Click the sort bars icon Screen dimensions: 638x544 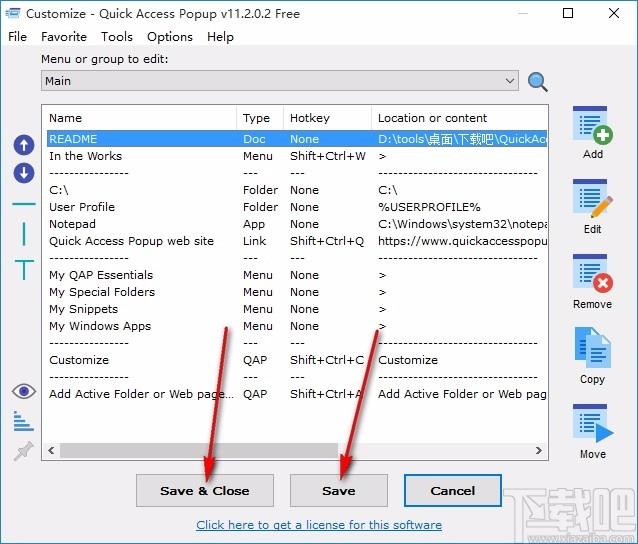click(x=23, y=421)
